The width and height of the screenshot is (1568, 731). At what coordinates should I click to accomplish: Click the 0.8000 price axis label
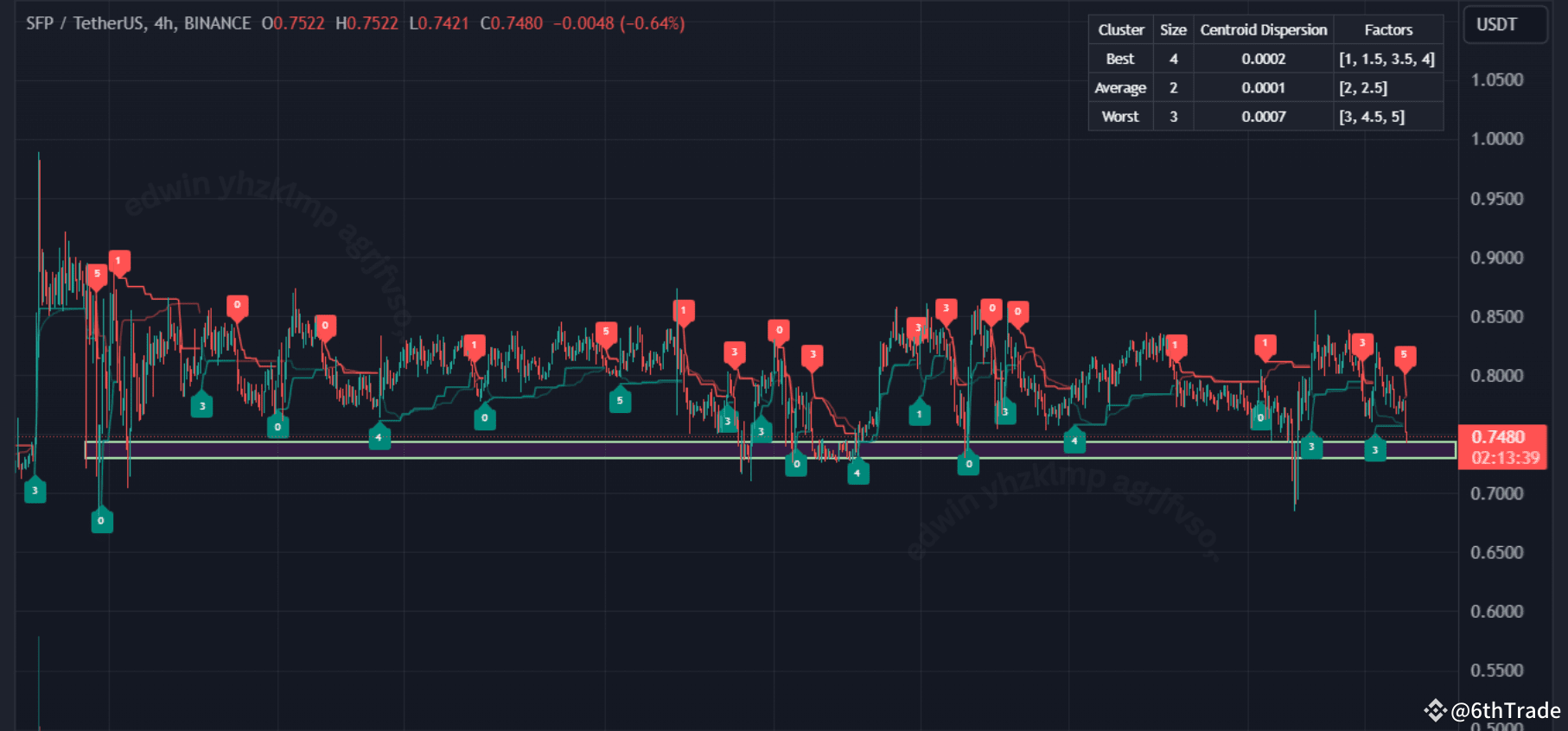point(1497,376)
